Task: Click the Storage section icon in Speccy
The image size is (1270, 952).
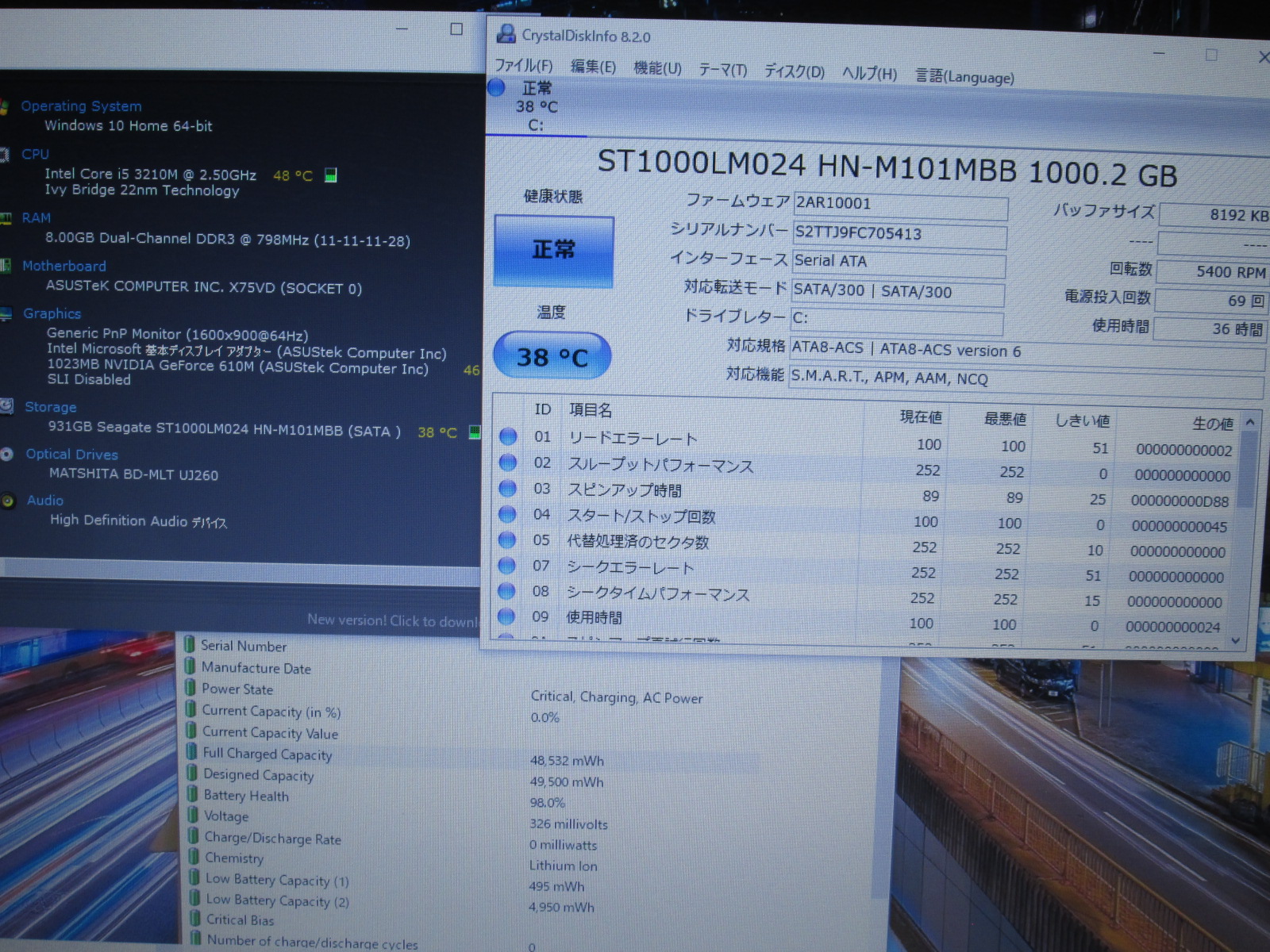Action: 7,406
